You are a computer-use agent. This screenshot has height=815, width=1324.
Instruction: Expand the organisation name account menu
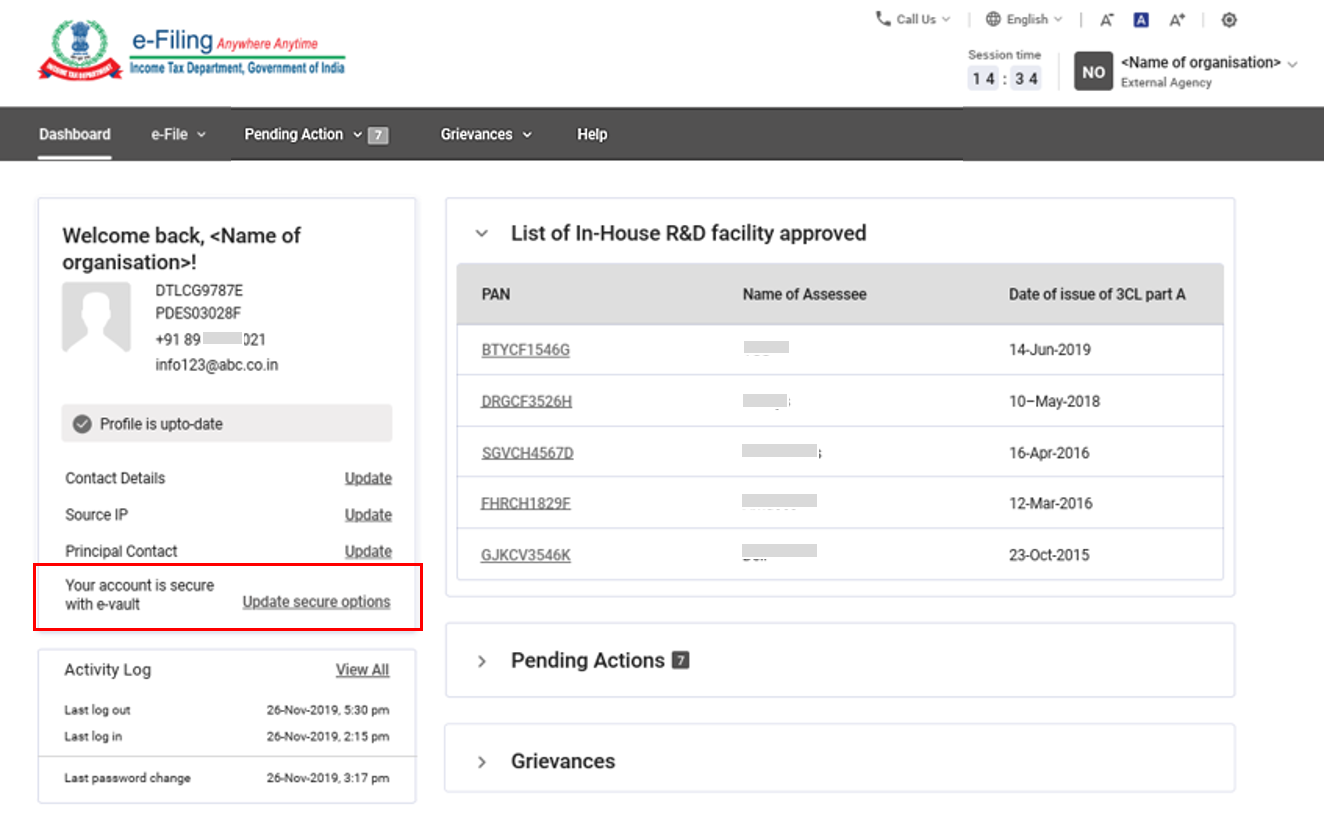1292,64
